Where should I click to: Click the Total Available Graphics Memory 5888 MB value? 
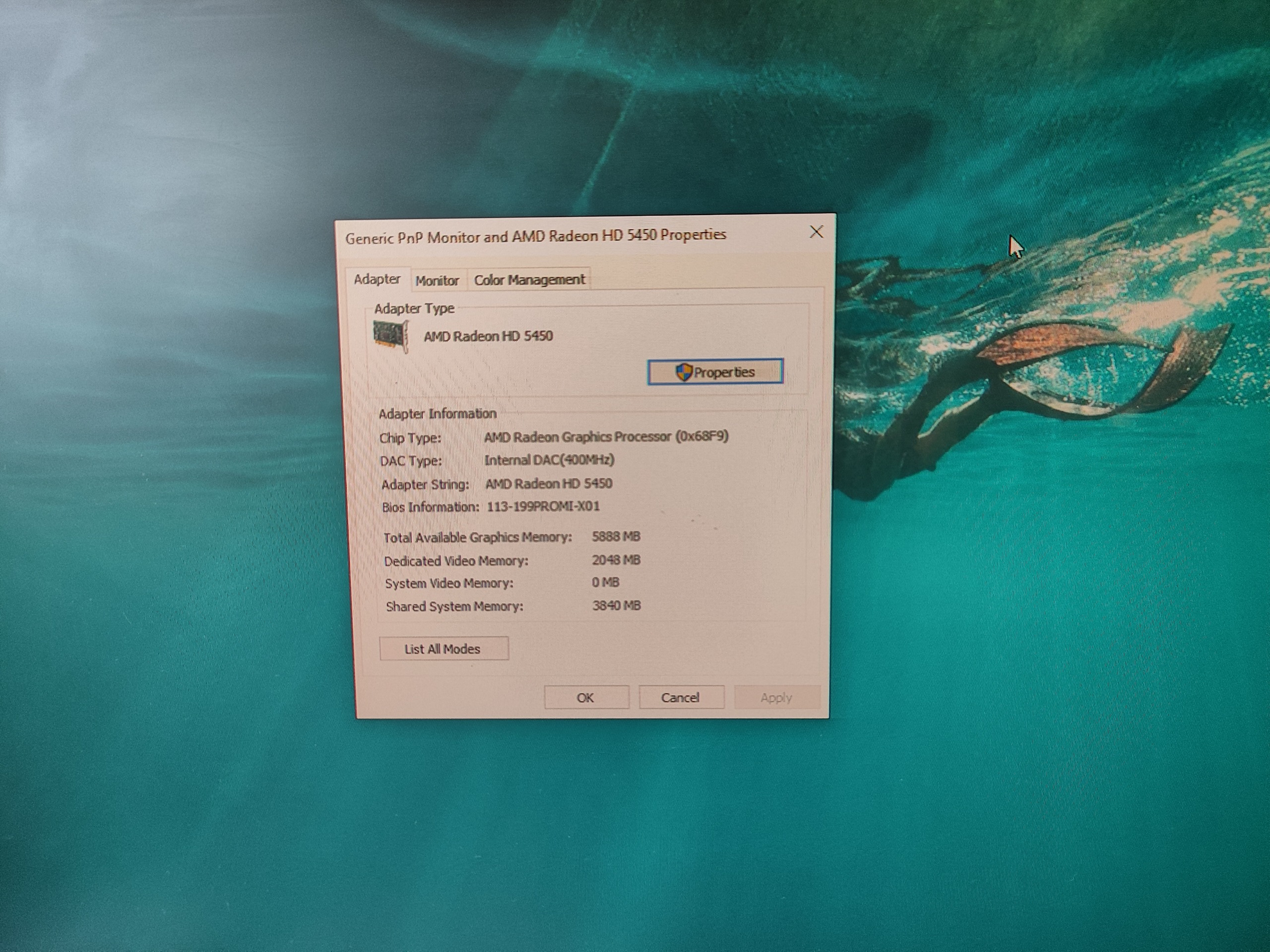(616, 536)
